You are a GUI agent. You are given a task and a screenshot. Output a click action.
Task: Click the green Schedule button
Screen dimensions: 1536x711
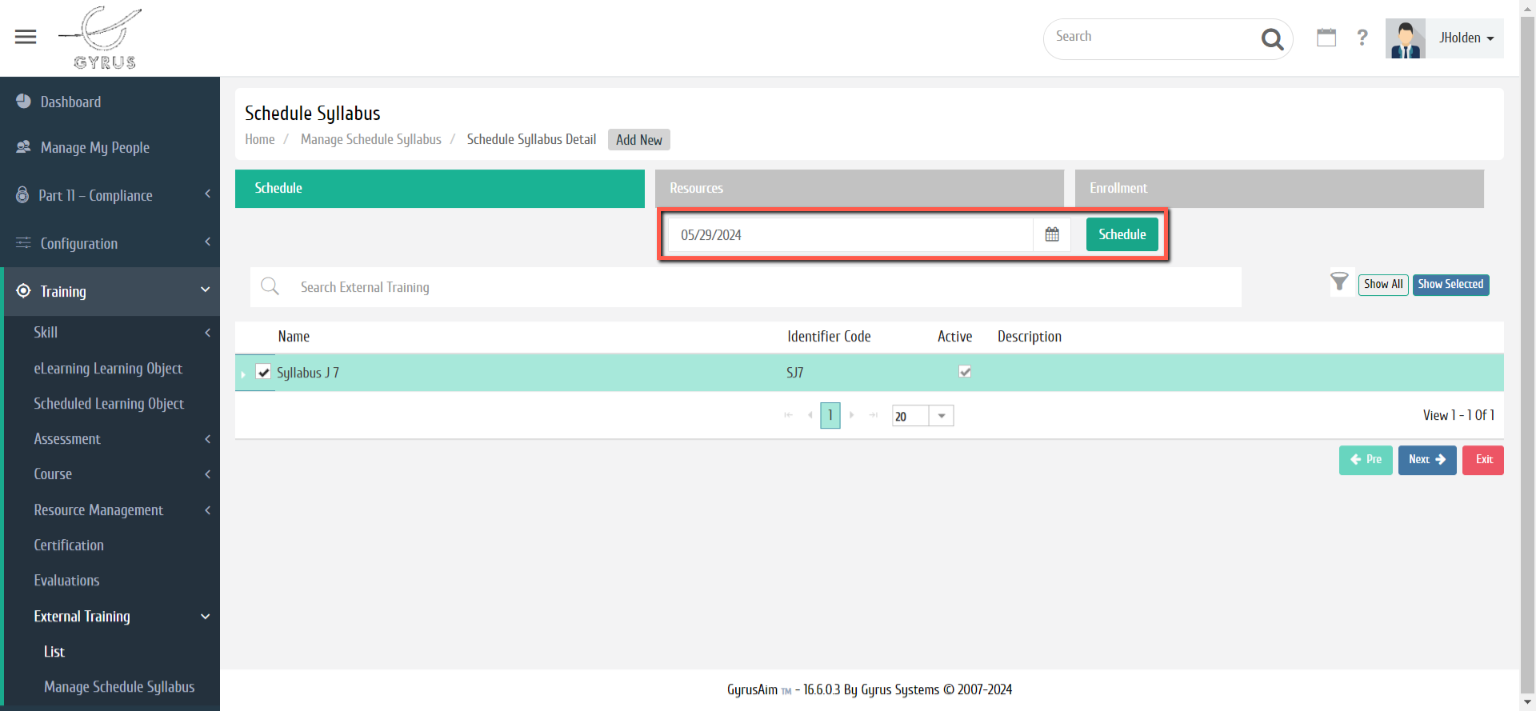pyautogui.click(x=1122, y=234)
